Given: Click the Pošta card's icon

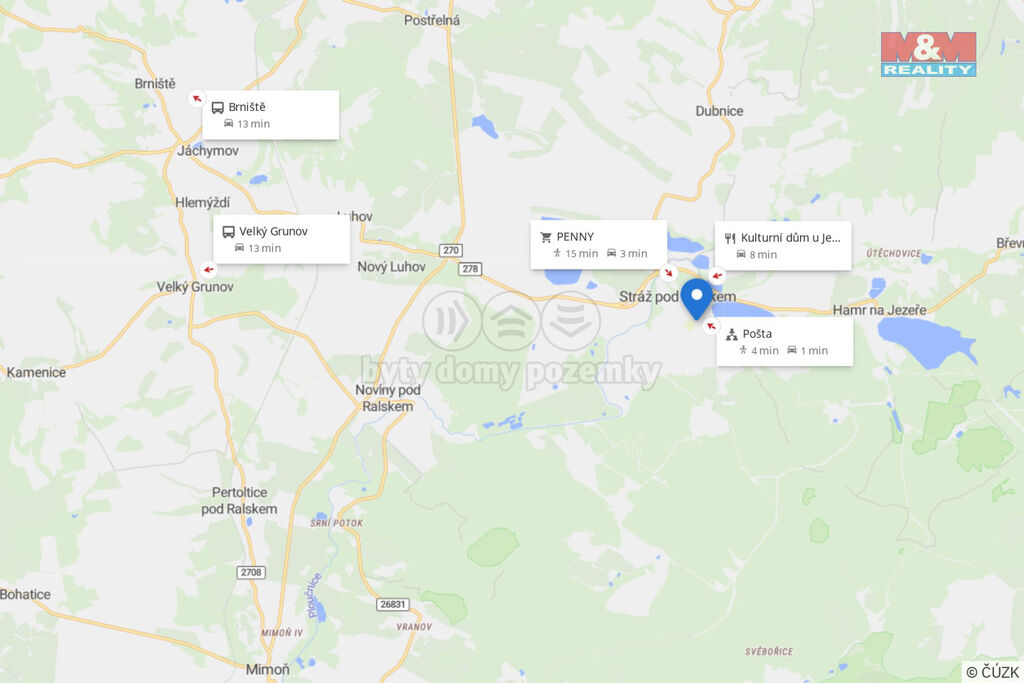Looking at the screenshot, I should [731, 334].
